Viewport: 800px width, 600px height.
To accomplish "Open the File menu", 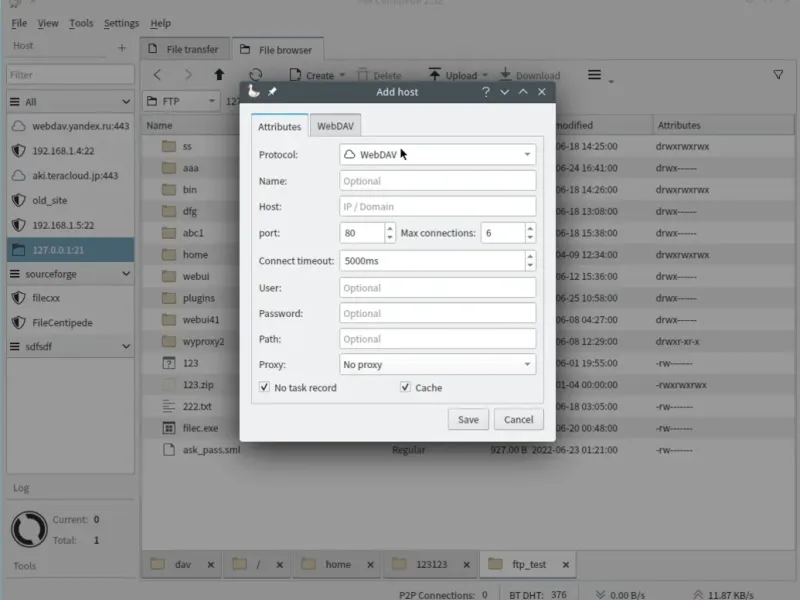I will (x=19, y=23).
